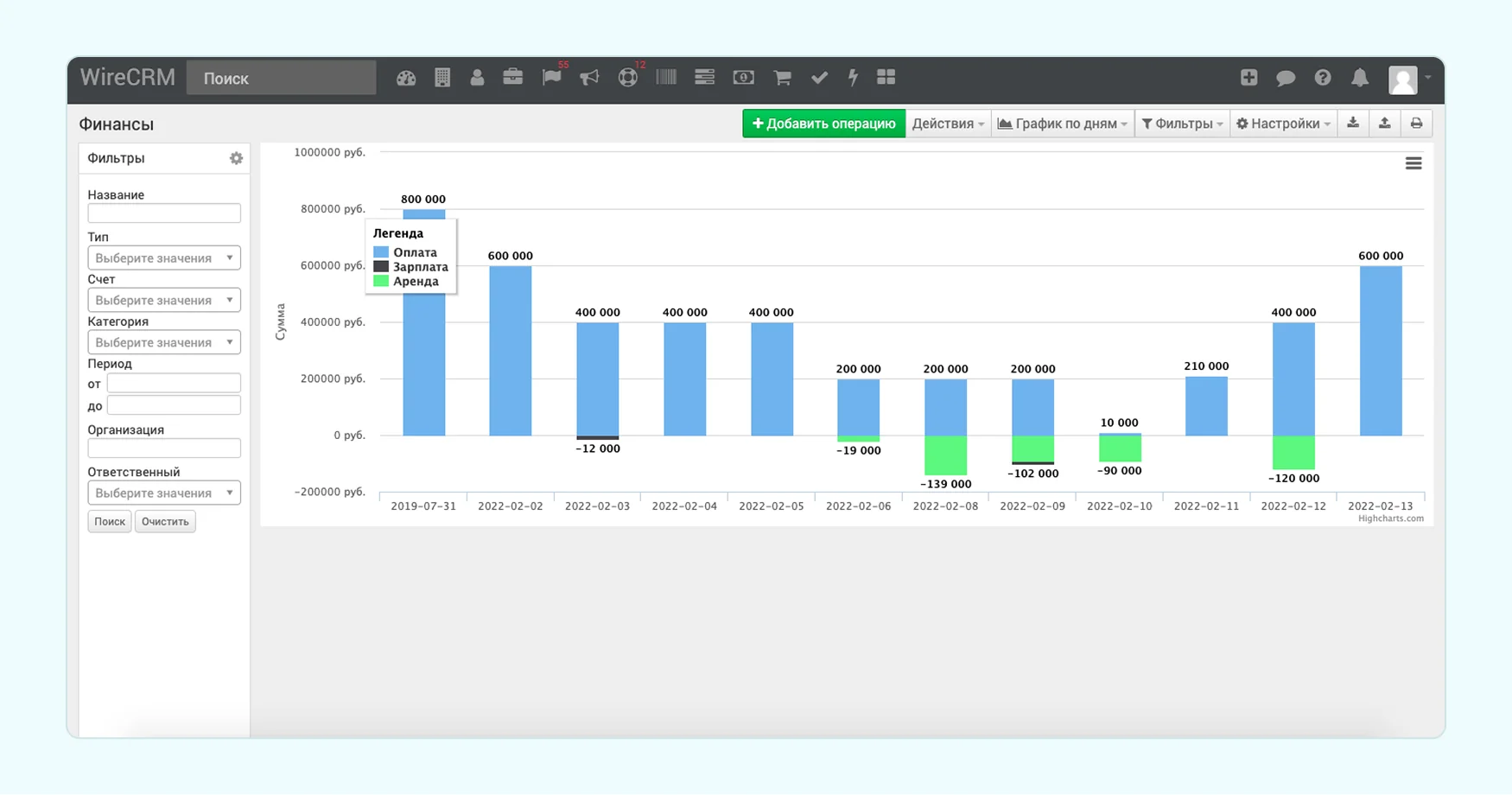Click the Финансы page title
The image size is (1512, 795).
point(117,124)
